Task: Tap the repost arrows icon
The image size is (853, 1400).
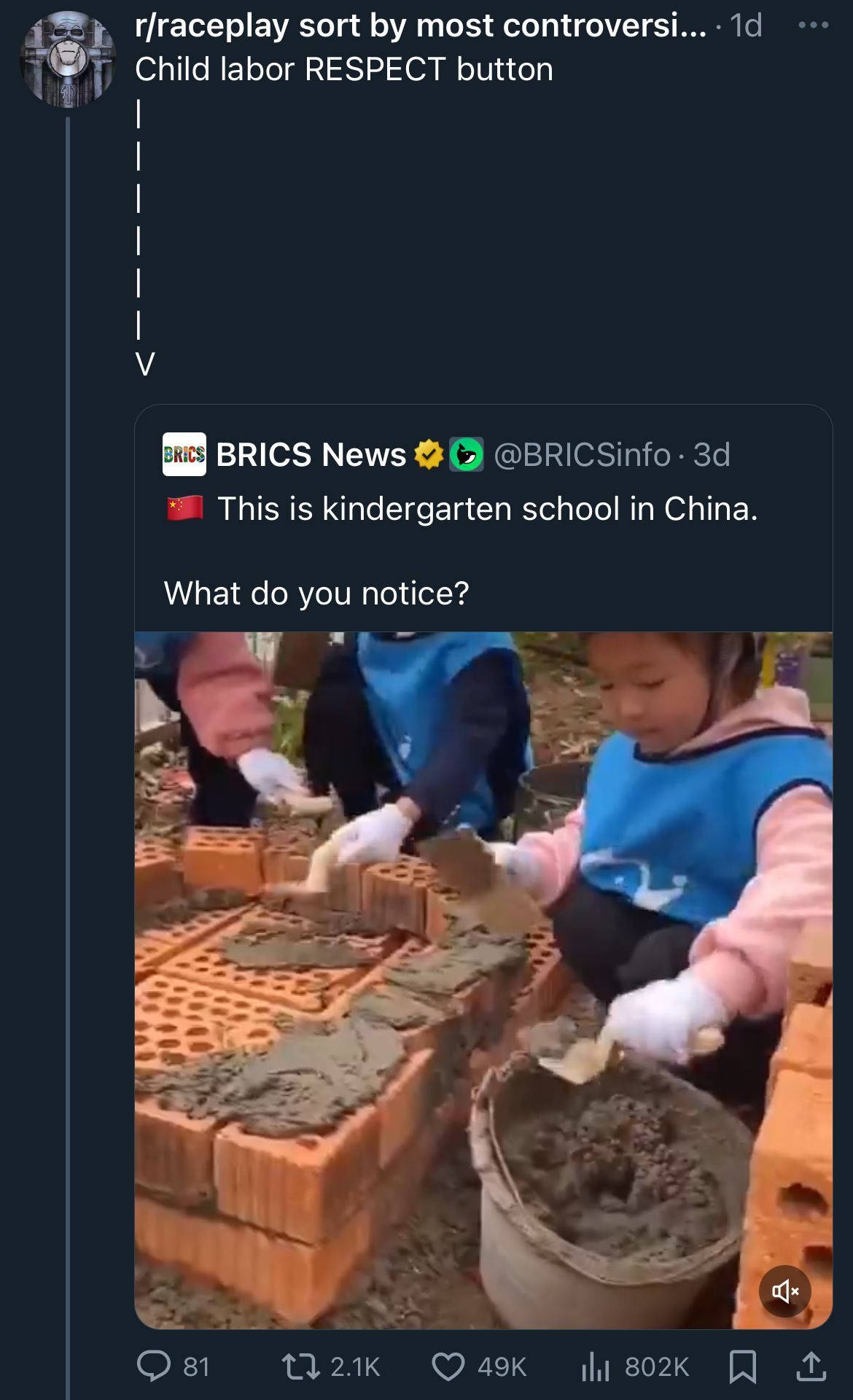Action: point(300,1366)
